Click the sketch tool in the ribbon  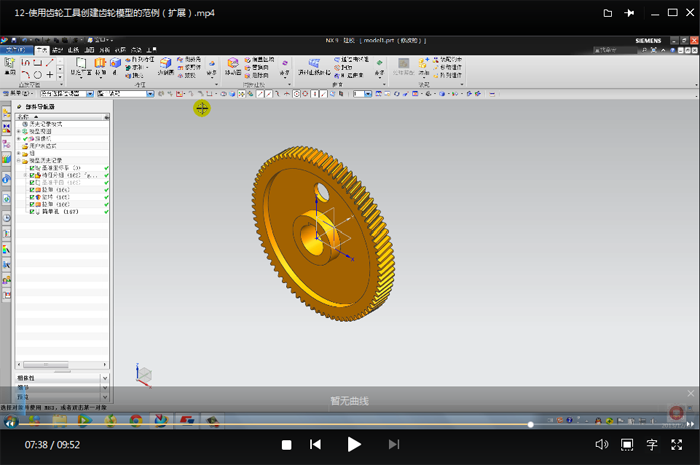11,62
